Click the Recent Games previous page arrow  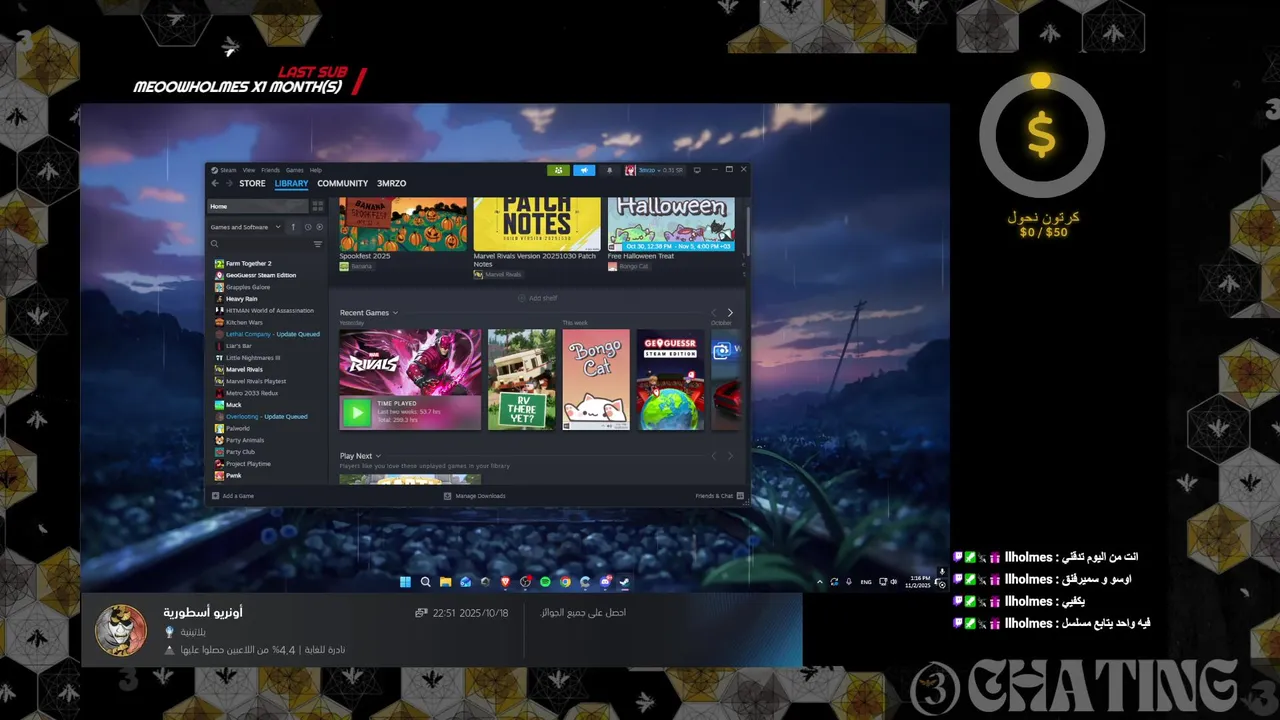point(713,313)
